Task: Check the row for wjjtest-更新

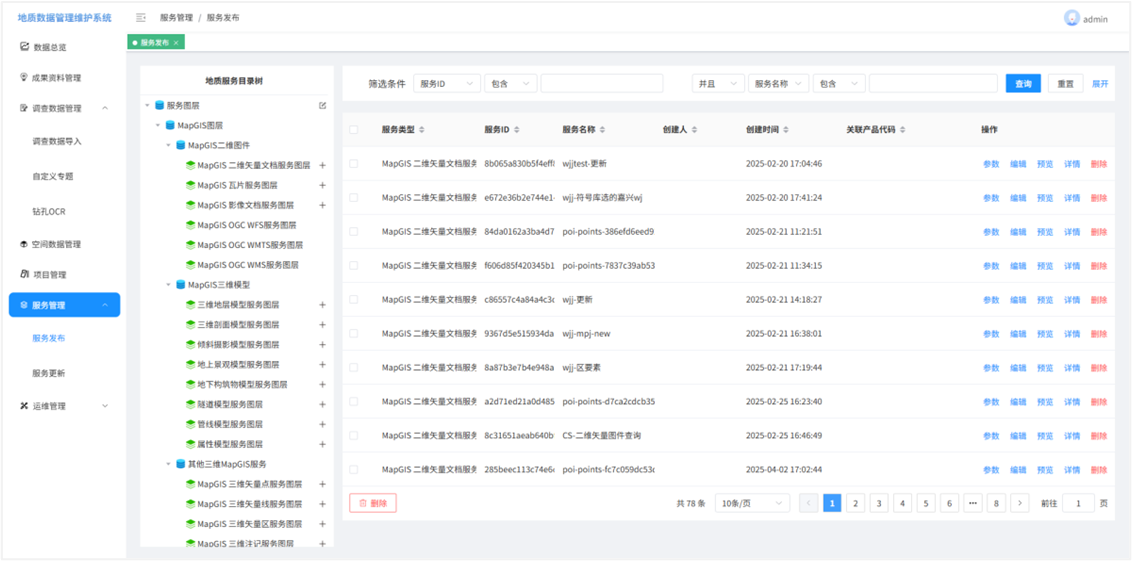Action: pos(354,164)
